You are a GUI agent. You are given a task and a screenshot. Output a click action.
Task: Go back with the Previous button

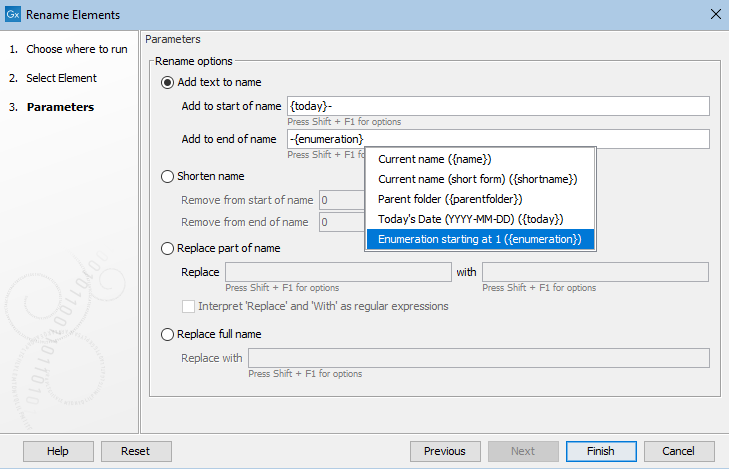[x=444, y=451]
